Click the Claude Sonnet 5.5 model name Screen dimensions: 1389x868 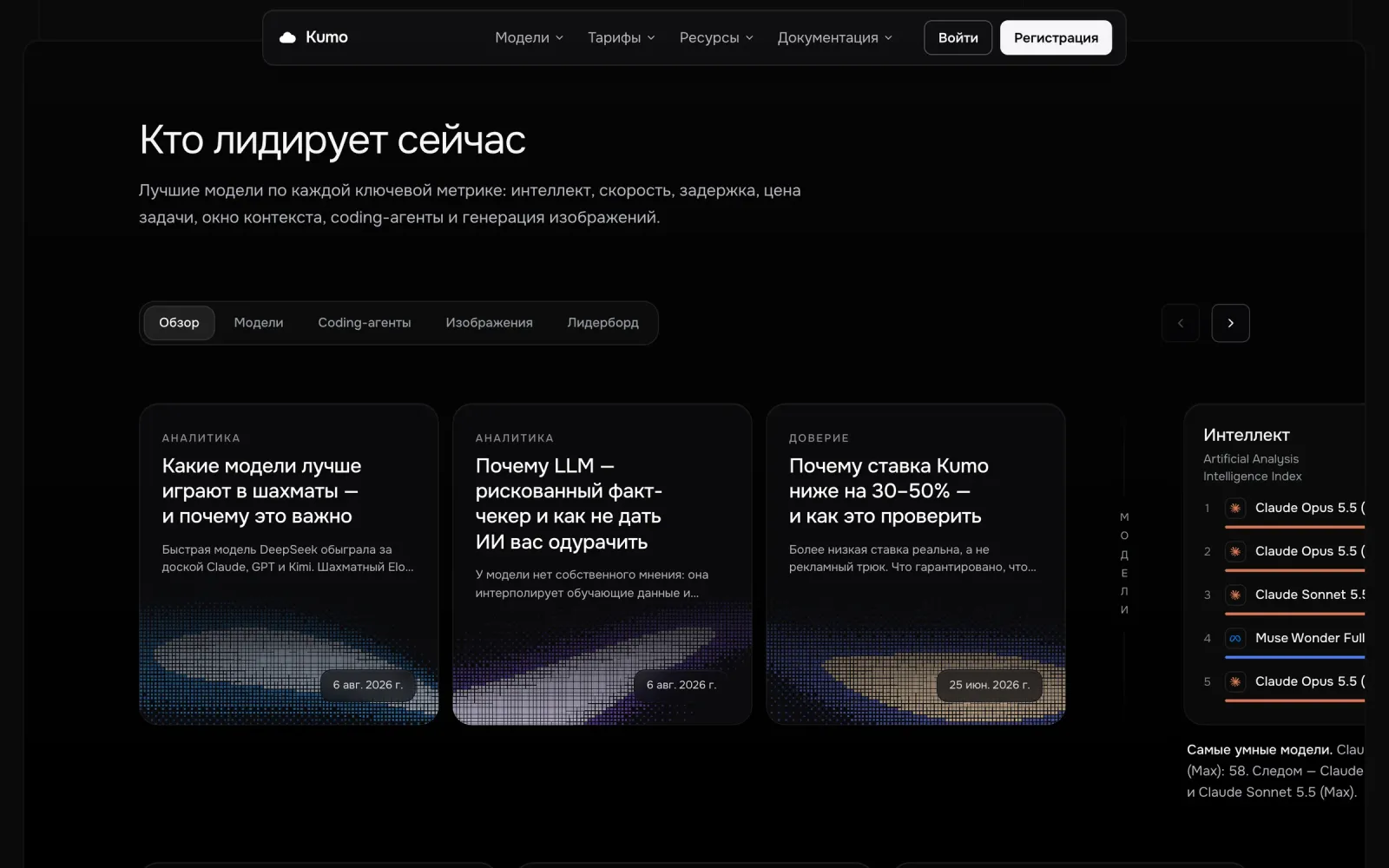(1310, 595)
